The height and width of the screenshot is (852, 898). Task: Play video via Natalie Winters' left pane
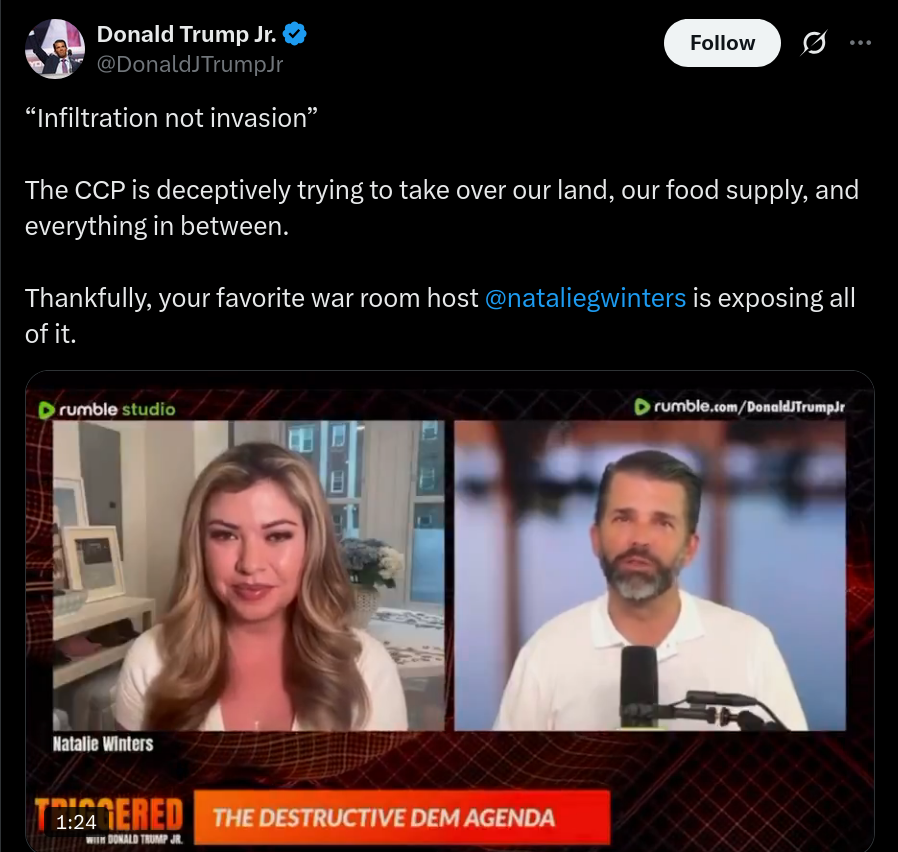coord(249,575)
